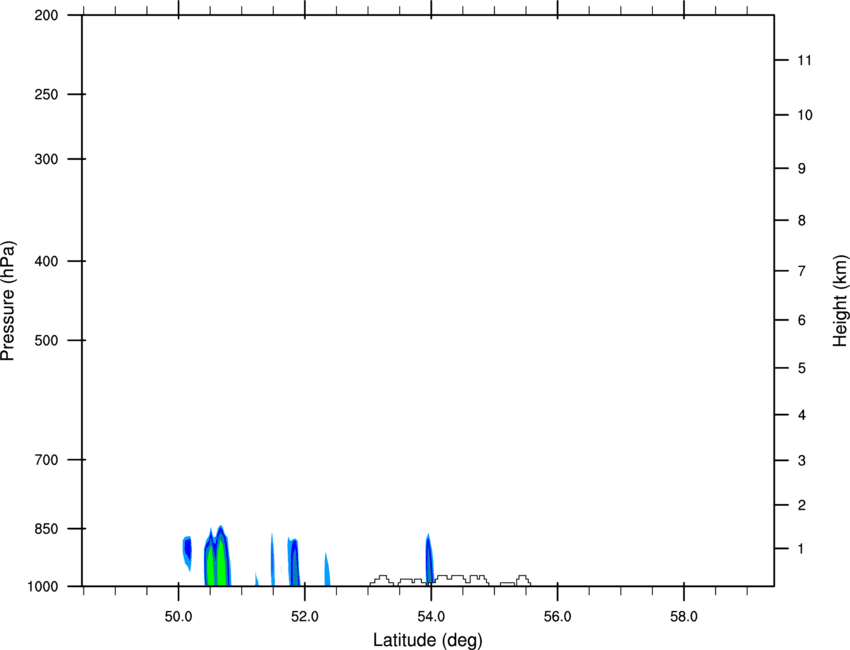Click the thin blue column near 51.5 latitude
This screenshot has width=850, height=650.
[x=272, y=559]
